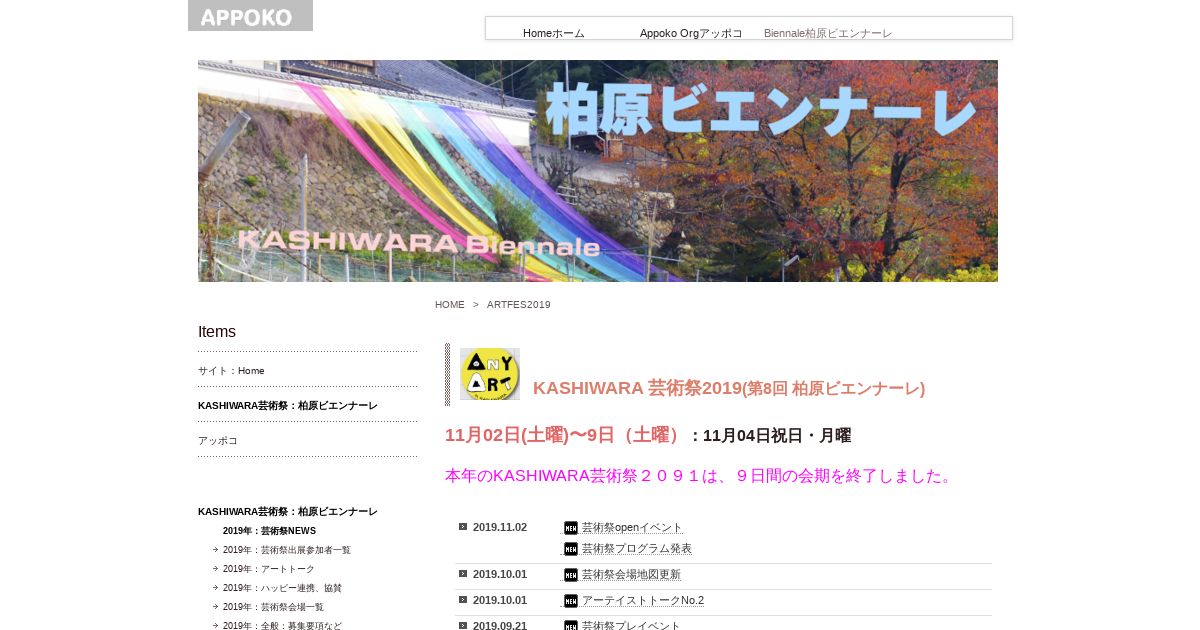
Task: Open 2019年：ハッピー連携、協賛 sidebar entry
Action: (282, 588)
